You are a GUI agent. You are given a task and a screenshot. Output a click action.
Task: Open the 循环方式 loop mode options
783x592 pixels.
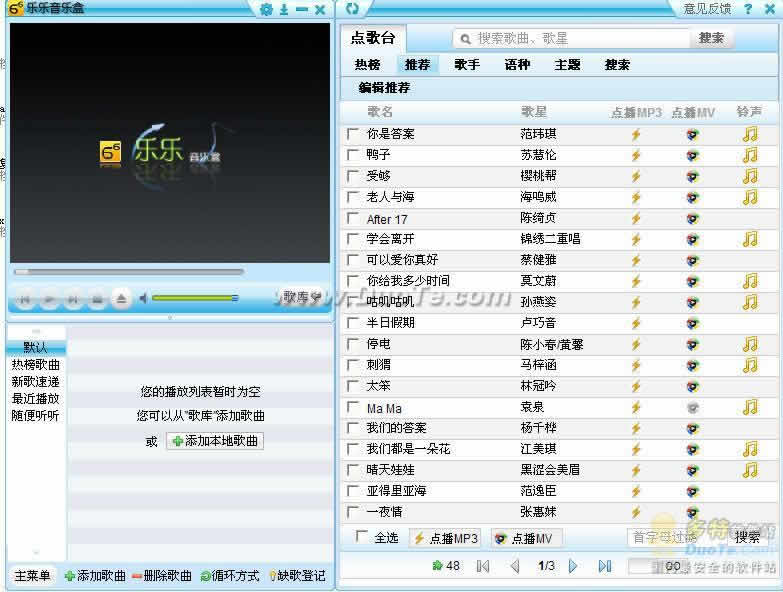point(230,576)
